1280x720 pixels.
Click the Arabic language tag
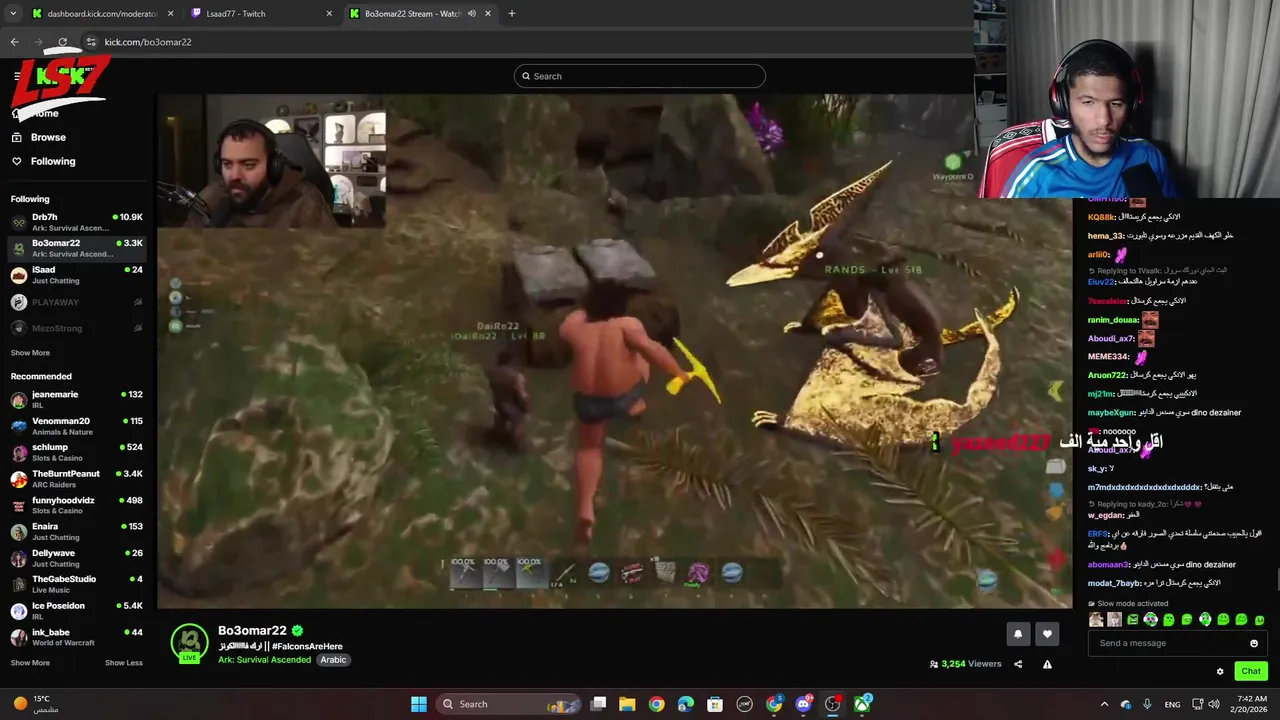point(333,660)
